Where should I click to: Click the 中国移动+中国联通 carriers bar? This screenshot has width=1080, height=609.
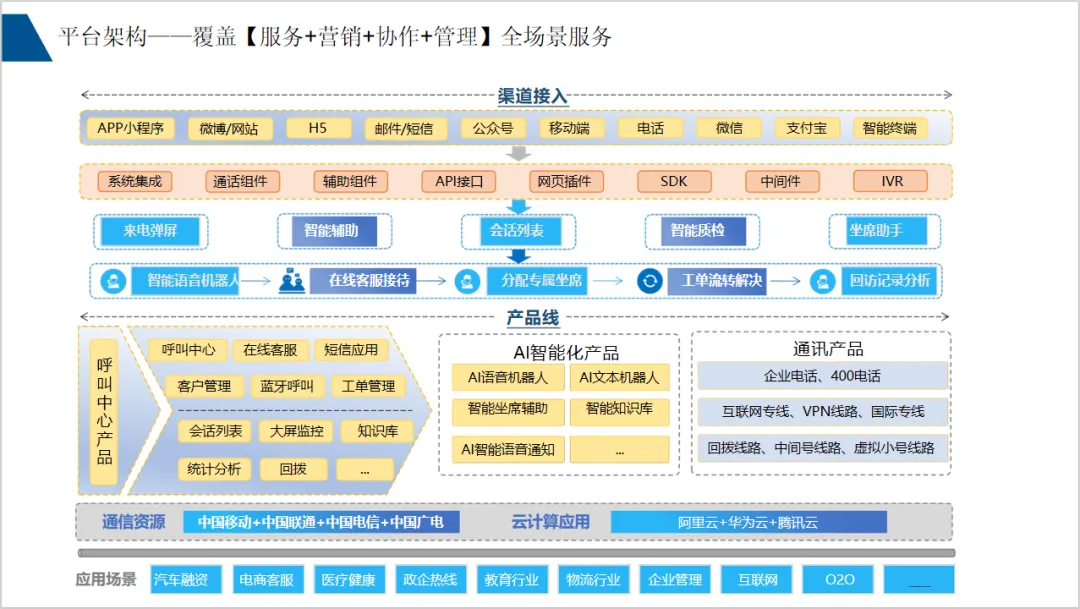[321, 522]
